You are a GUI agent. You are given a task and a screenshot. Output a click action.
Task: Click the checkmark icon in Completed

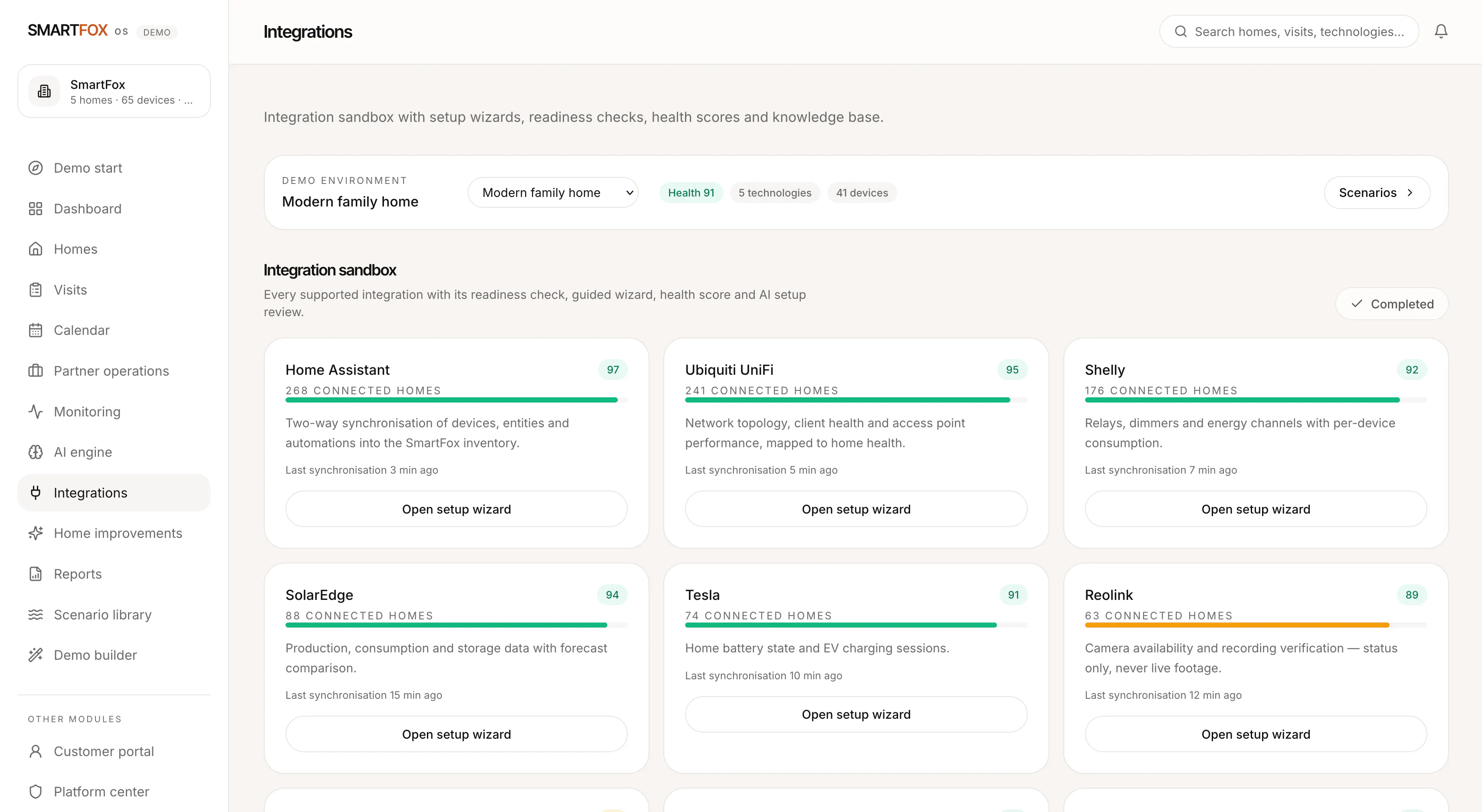click(x=1357, y=304)
